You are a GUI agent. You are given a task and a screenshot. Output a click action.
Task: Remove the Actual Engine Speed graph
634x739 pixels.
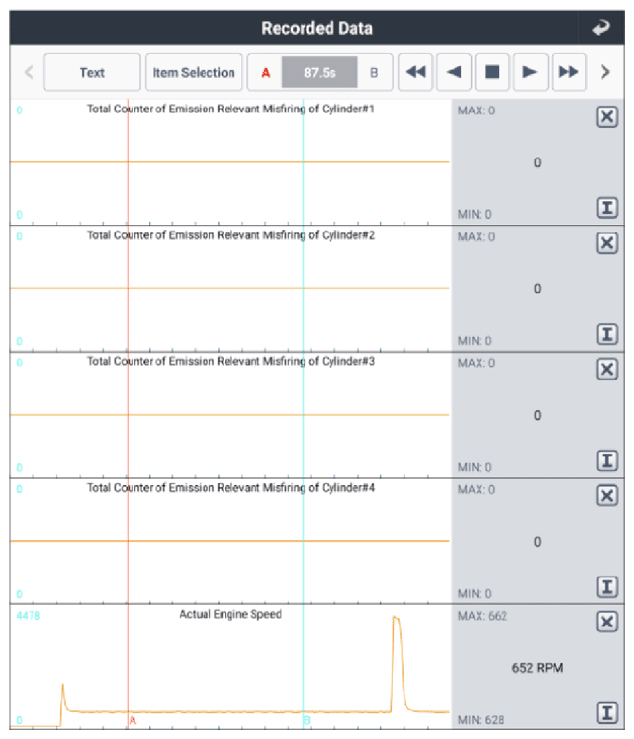(x=607, y=622)
